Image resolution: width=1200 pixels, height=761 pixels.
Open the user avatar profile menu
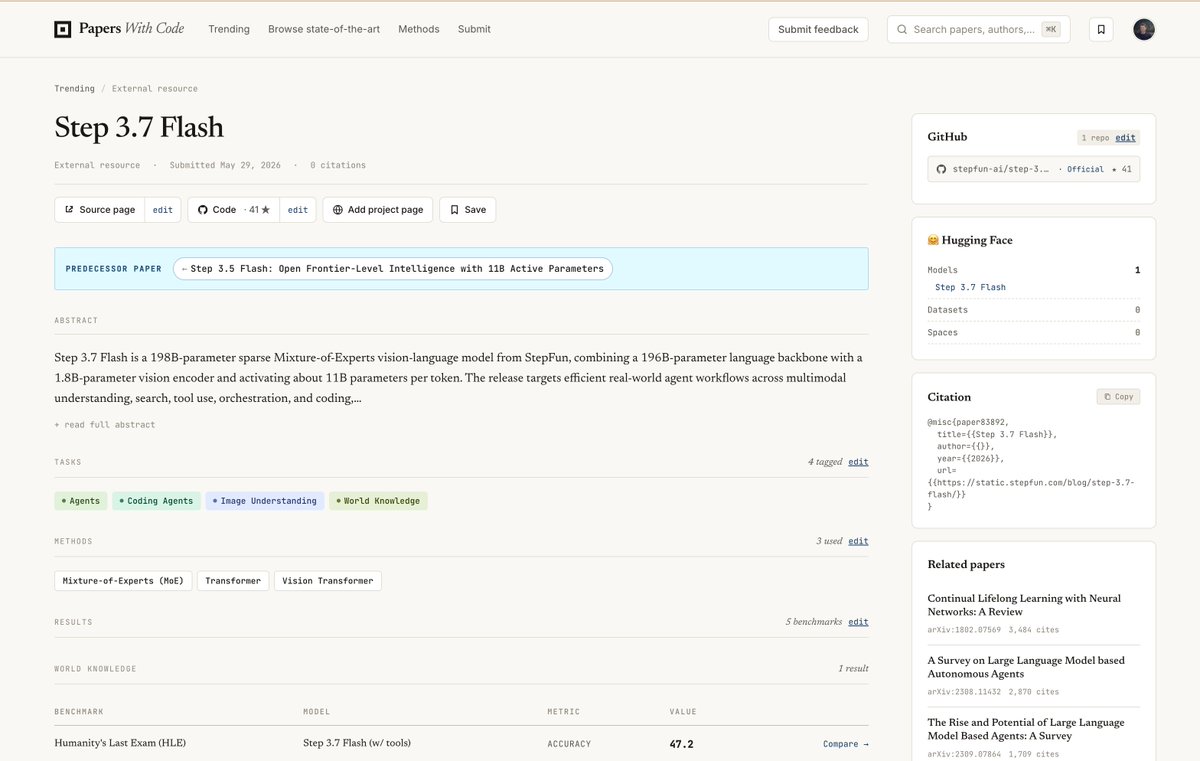point(1144,29)
